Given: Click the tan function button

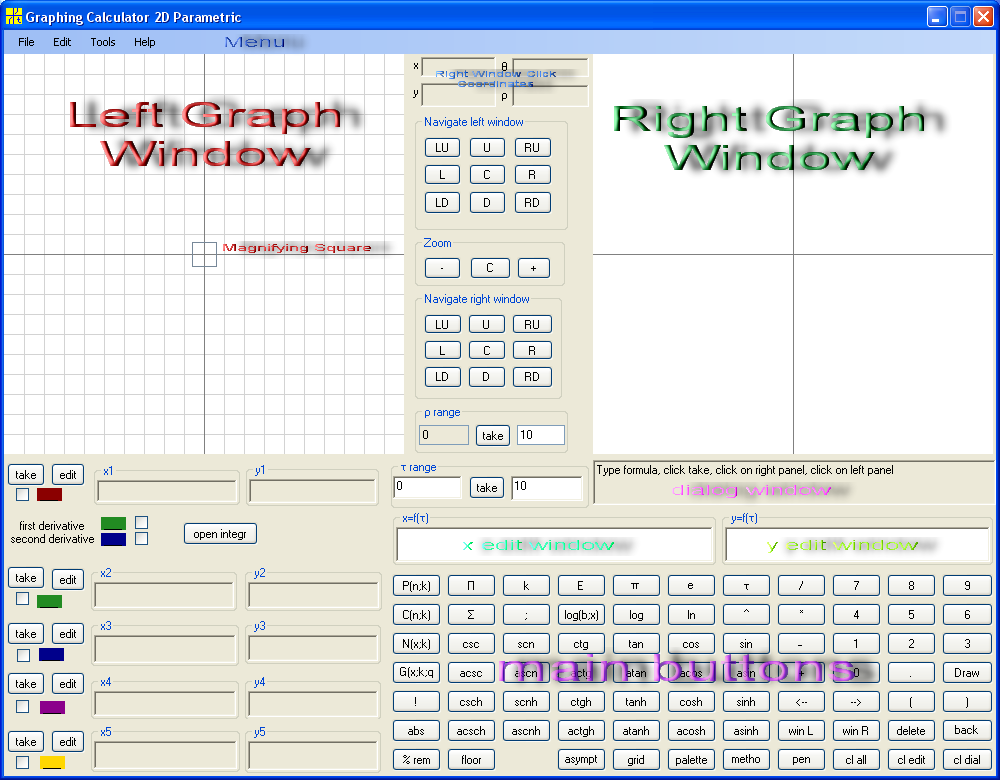Looking at the screenshot, I should (635, 644).
